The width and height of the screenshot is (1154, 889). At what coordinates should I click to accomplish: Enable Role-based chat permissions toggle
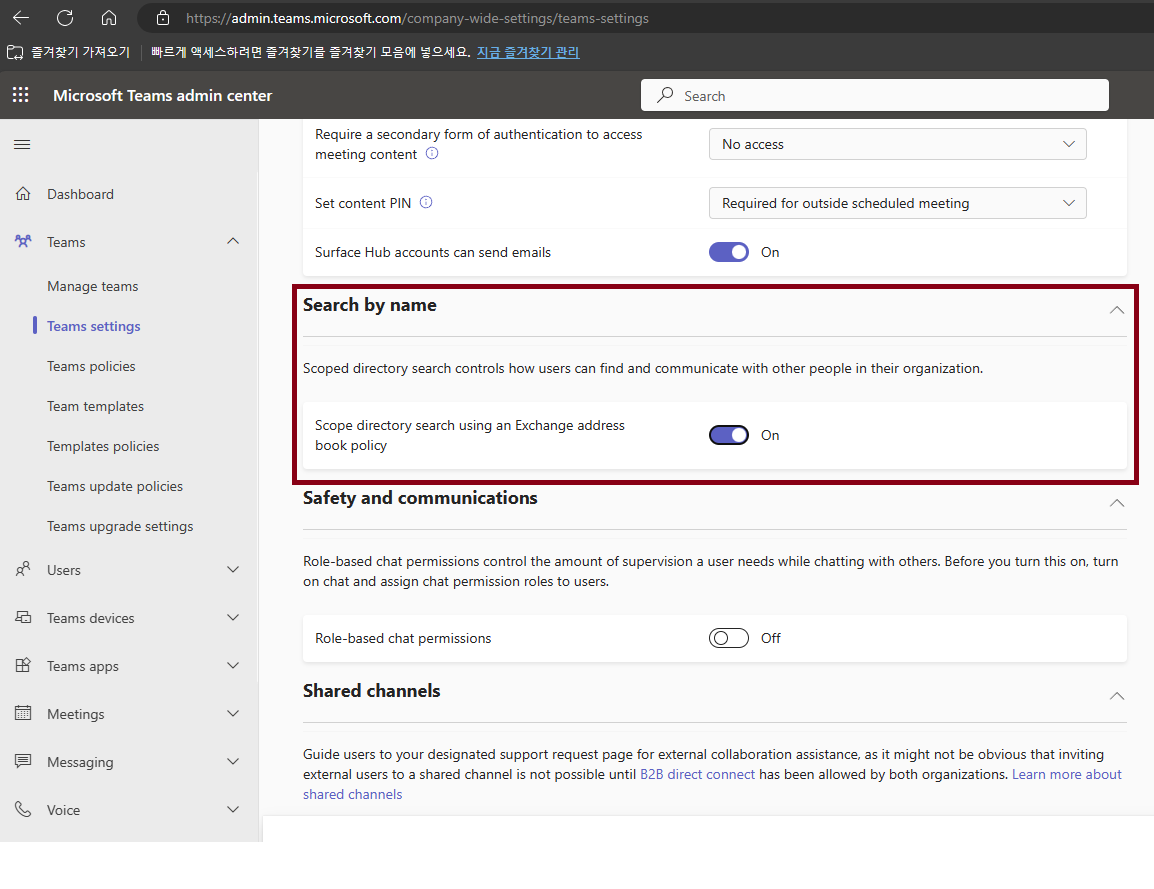pos(729,638)
